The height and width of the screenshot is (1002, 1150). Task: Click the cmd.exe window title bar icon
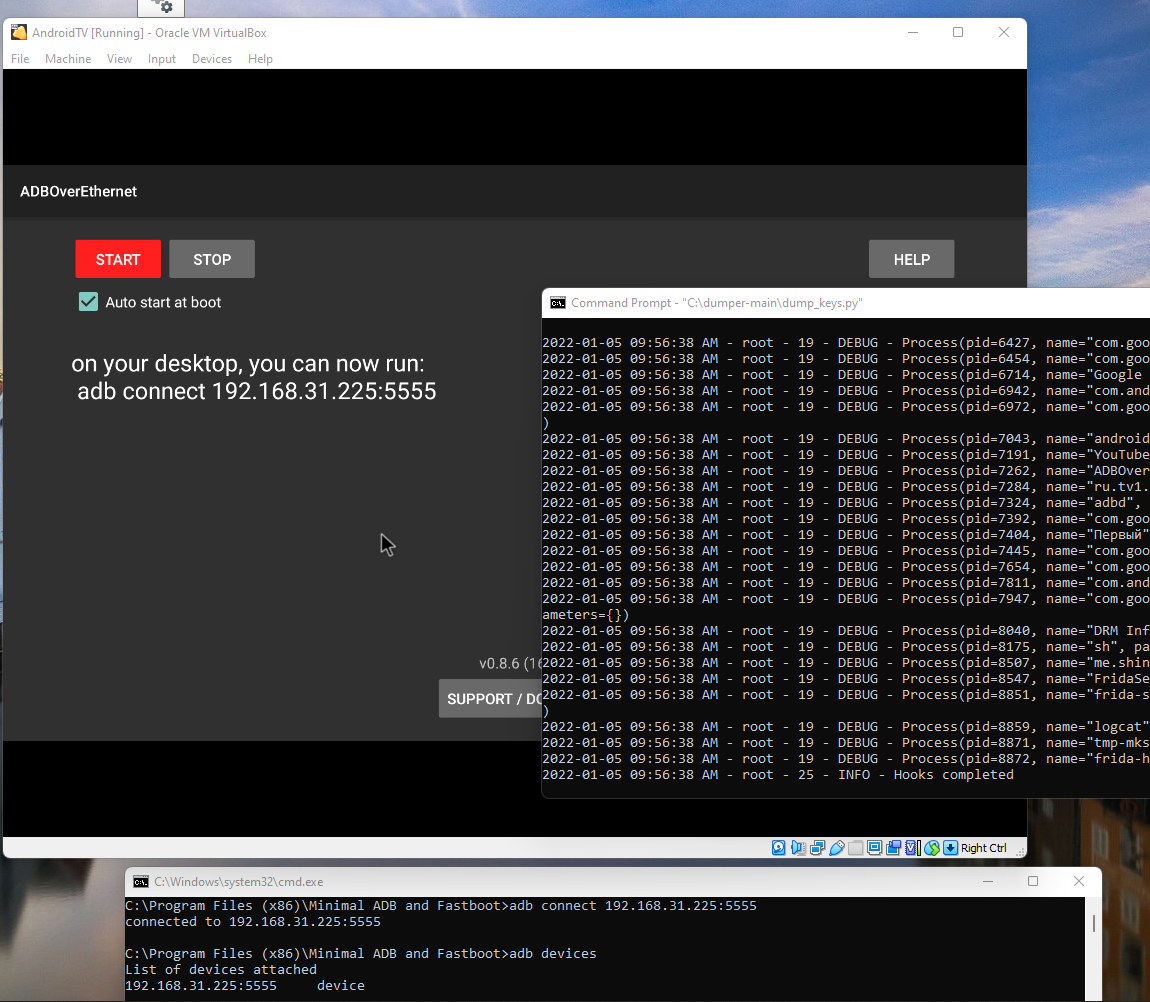click(x=141, y=882)
